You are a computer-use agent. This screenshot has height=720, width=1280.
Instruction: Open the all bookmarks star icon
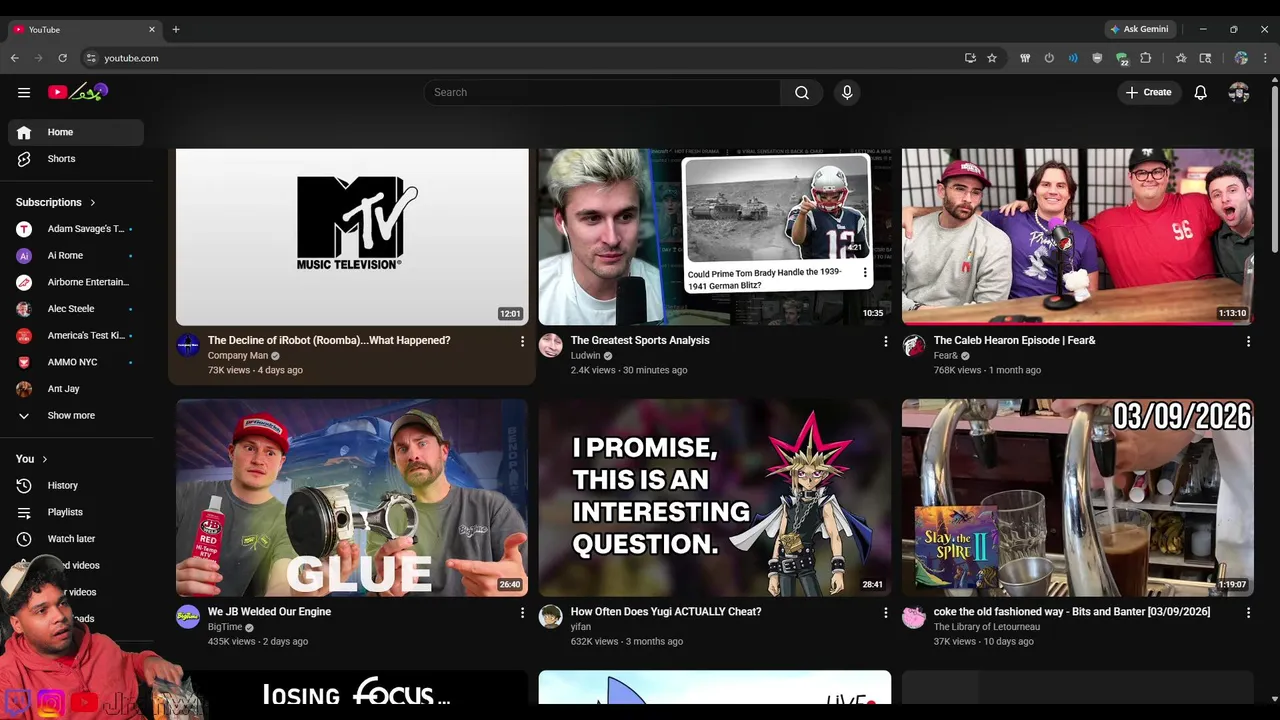(1181, 58)
